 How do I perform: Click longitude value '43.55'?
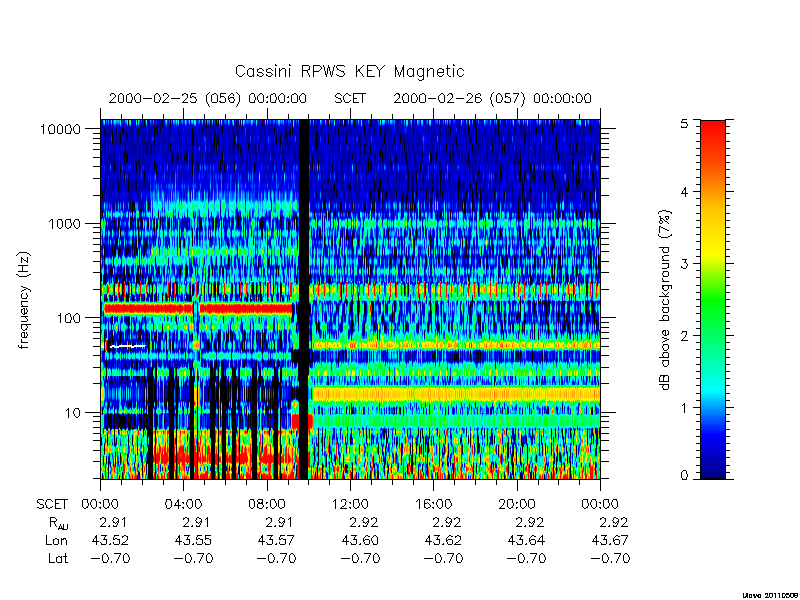point(193,540)
